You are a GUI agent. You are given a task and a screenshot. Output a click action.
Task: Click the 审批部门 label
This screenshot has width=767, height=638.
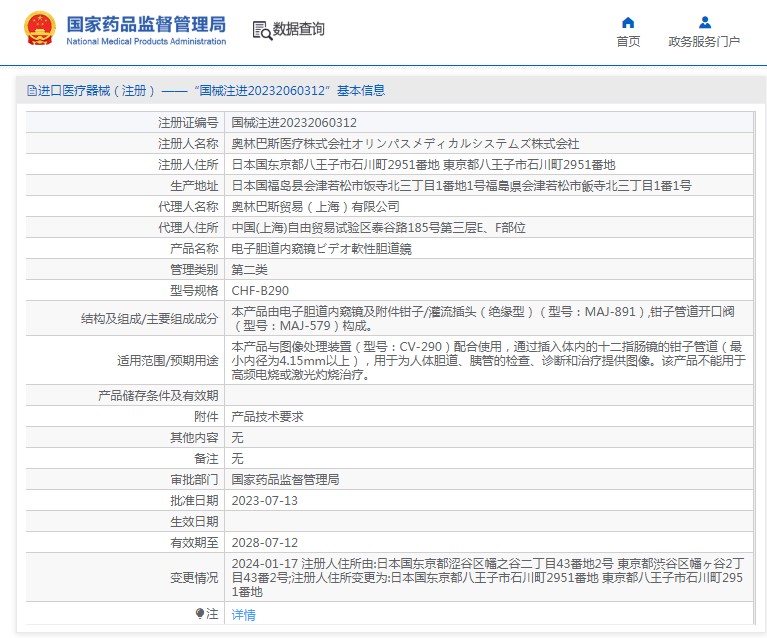tap(194, 480)
